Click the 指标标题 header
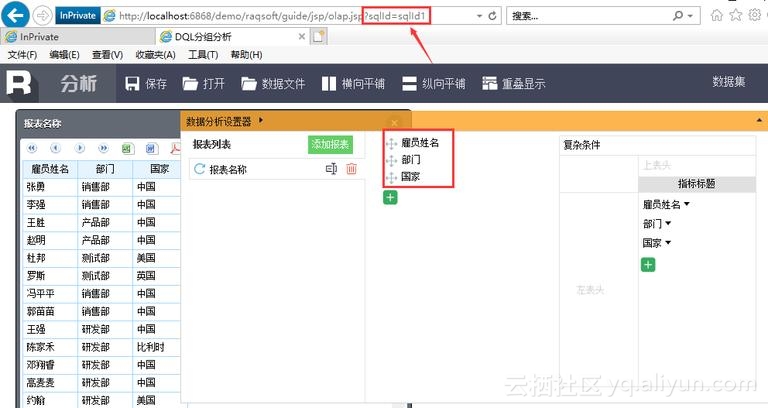 [x=696, y=184]
